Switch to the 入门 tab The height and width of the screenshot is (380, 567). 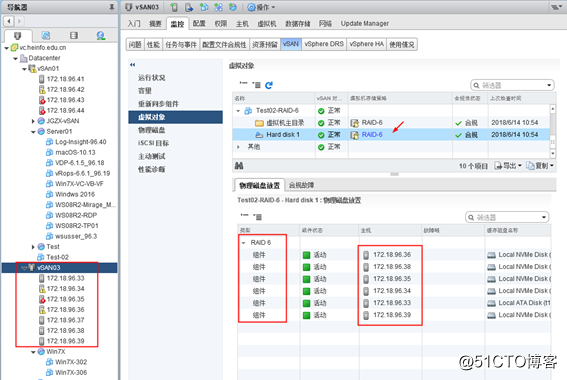pyautogui.click(x=134, y=24)
